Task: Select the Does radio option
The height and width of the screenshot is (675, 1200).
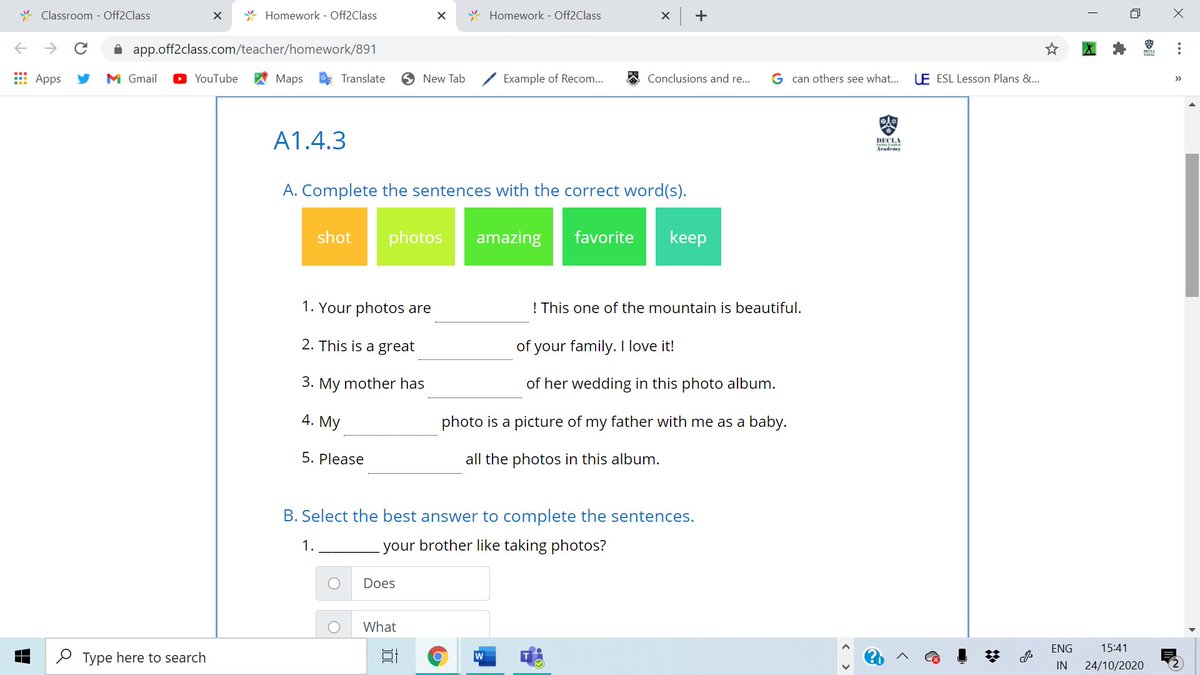Action: [333, 583]
